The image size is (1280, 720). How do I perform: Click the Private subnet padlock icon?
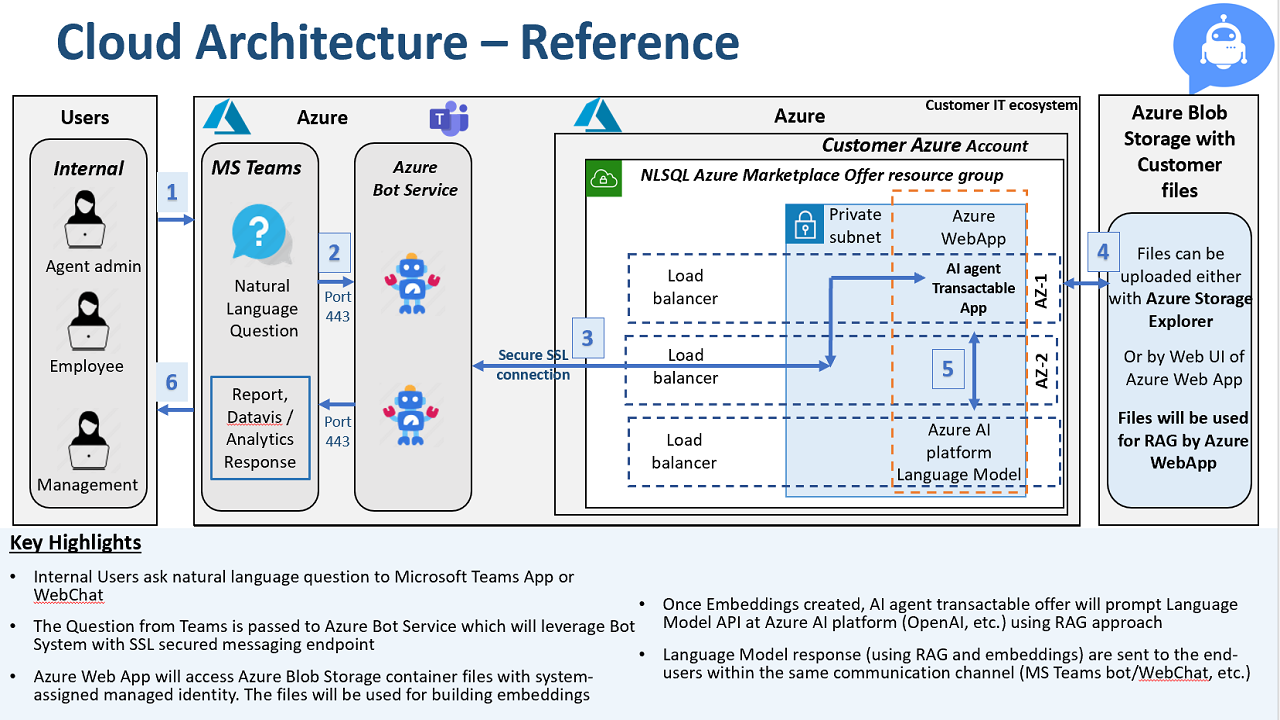click(x=805, y=224)
